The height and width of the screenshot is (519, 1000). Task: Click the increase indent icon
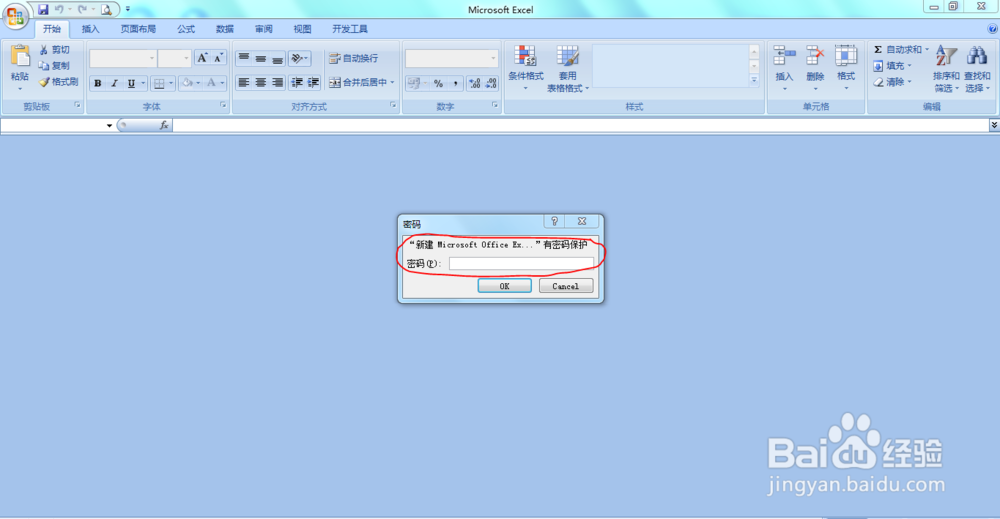coord(313,83)
